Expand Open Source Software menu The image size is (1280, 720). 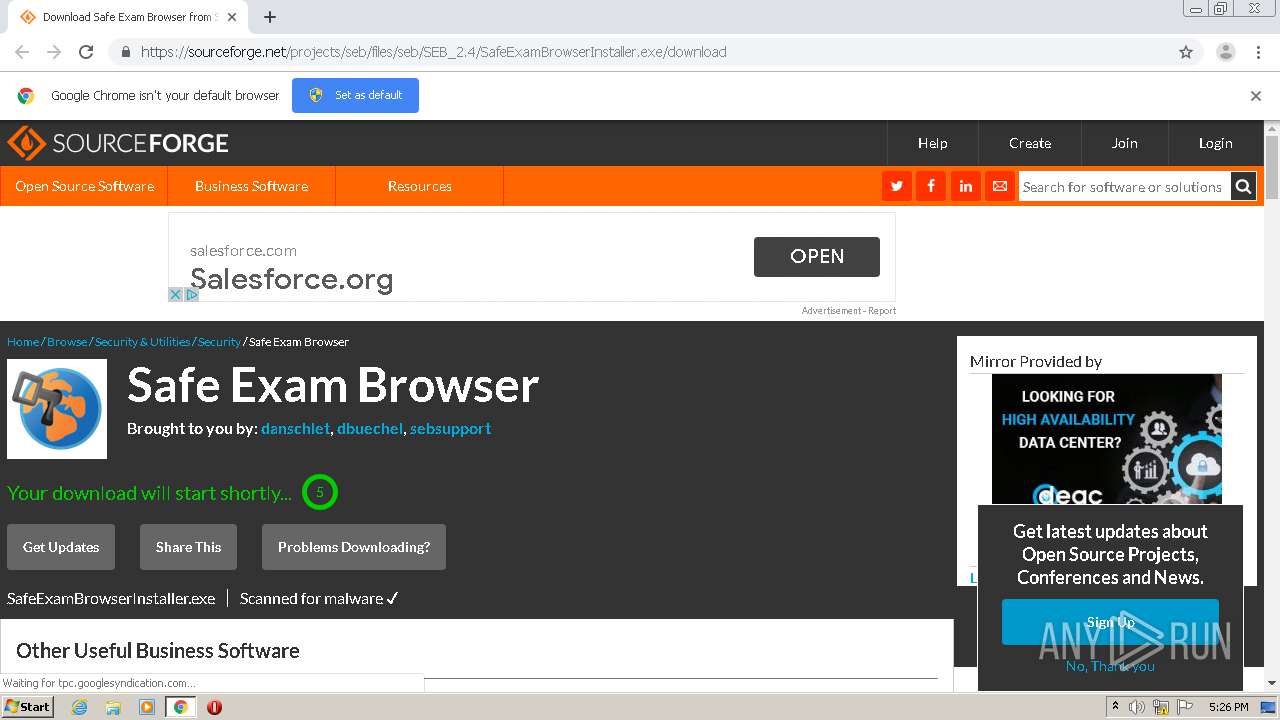coord(84,186)
